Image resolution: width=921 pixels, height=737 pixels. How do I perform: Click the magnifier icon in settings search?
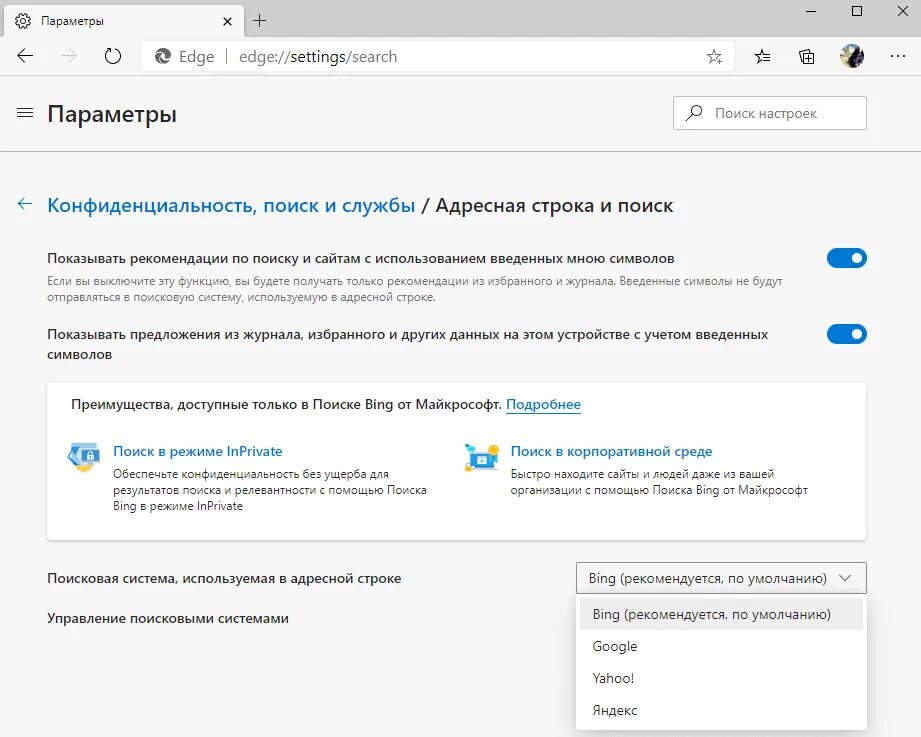pyautogui.click(x=694, y=113)
